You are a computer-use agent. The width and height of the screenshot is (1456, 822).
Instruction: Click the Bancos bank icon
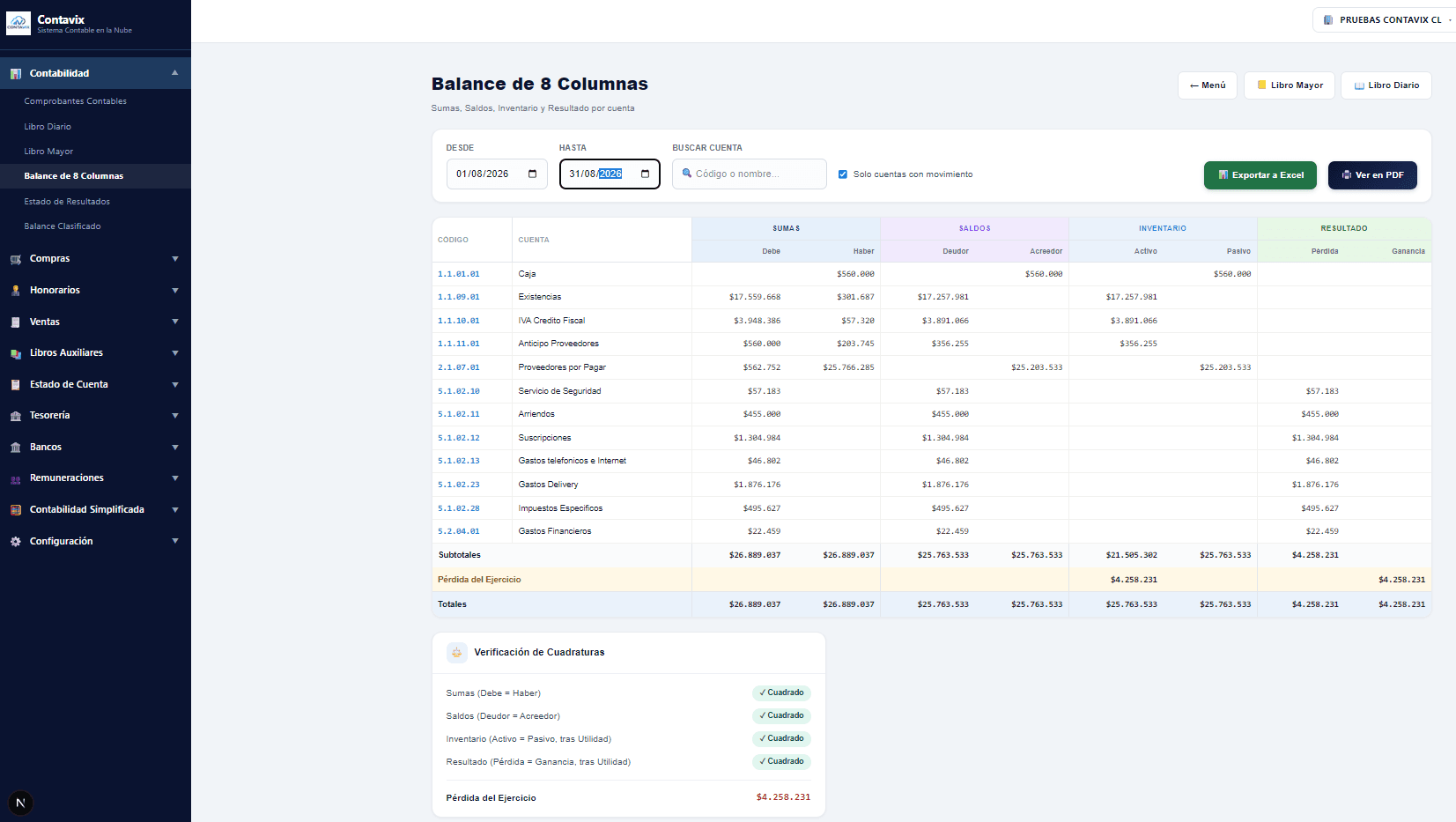point(16,448)
